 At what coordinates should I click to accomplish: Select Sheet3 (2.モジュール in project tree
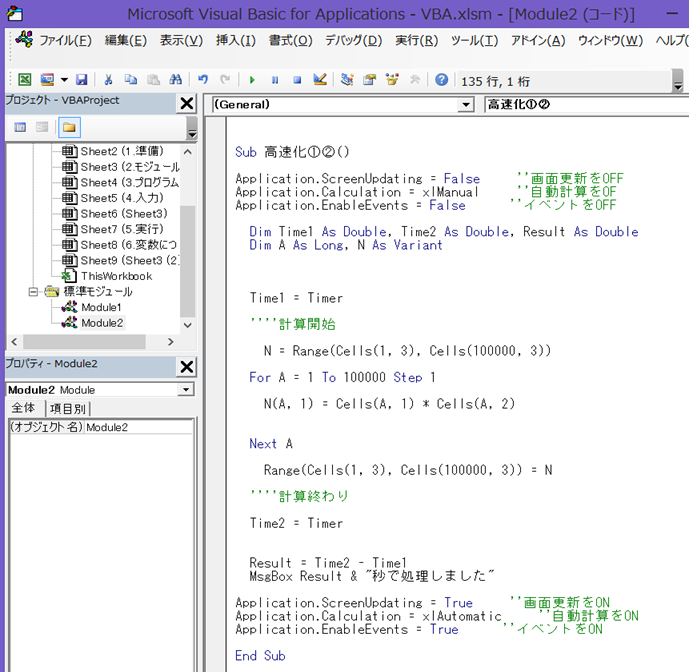[x=130, y=167]
